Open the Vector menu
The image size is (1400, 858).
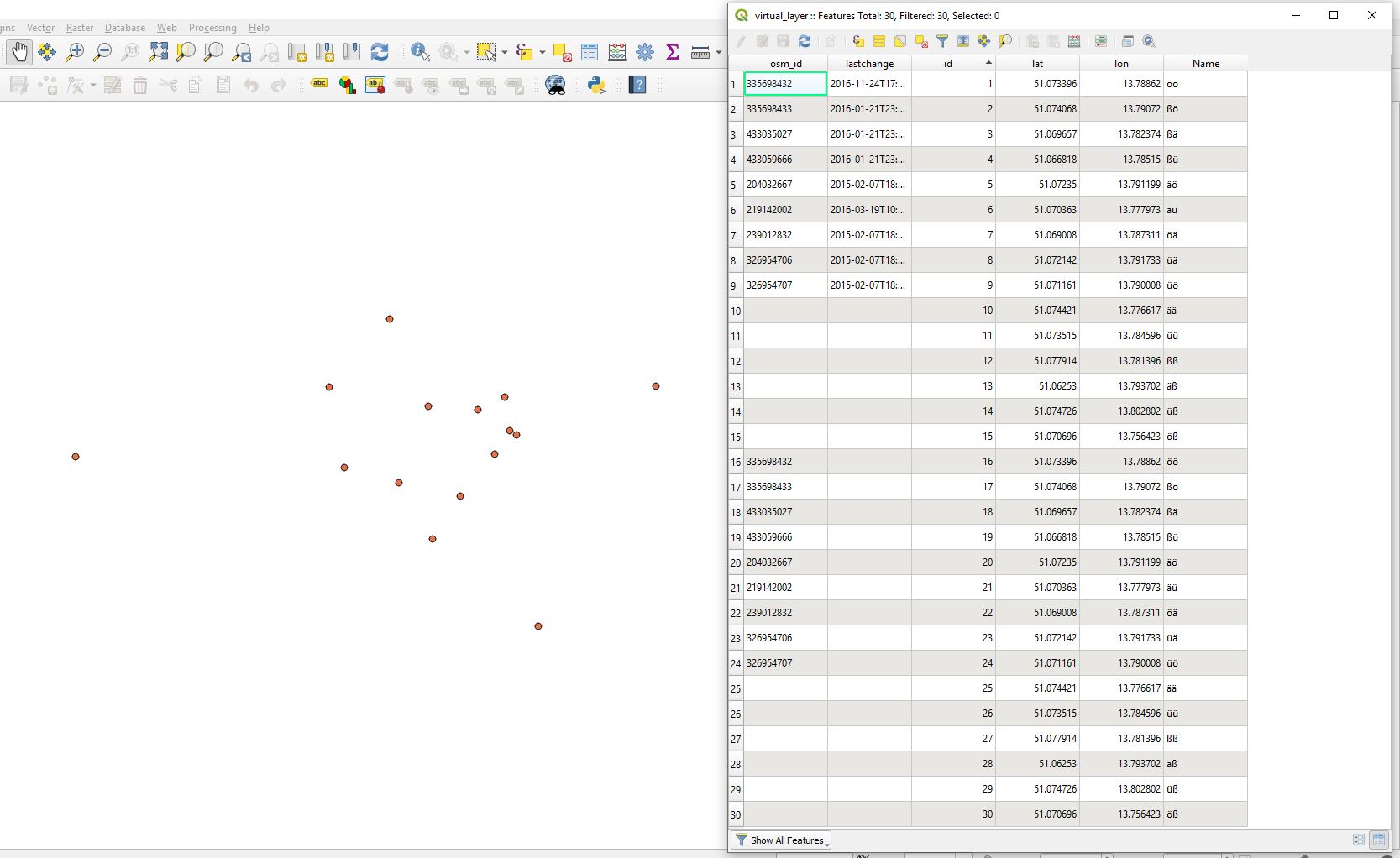[40, 28]
